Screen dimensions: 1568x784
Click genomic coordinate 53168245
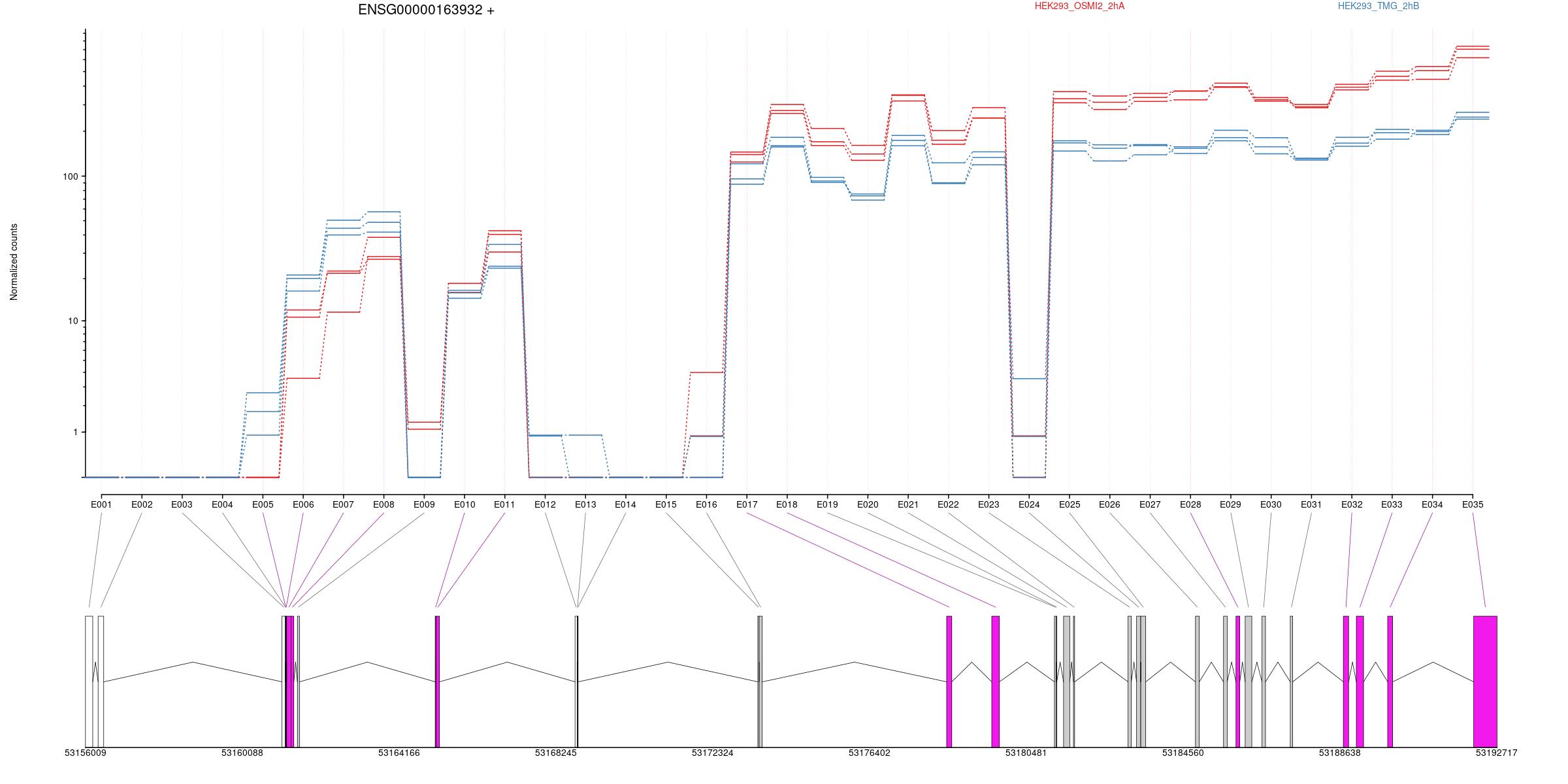coord(556,753)
